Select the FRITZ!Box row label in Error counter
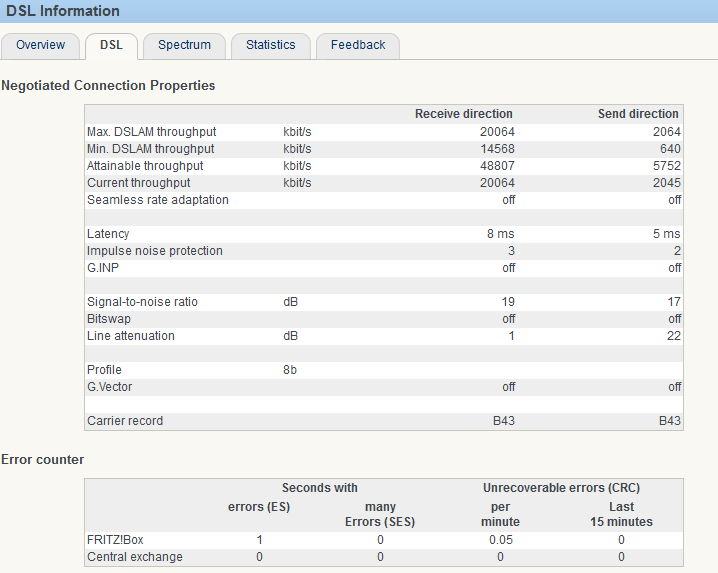This screenshot has height=573, width=718. 116,540
